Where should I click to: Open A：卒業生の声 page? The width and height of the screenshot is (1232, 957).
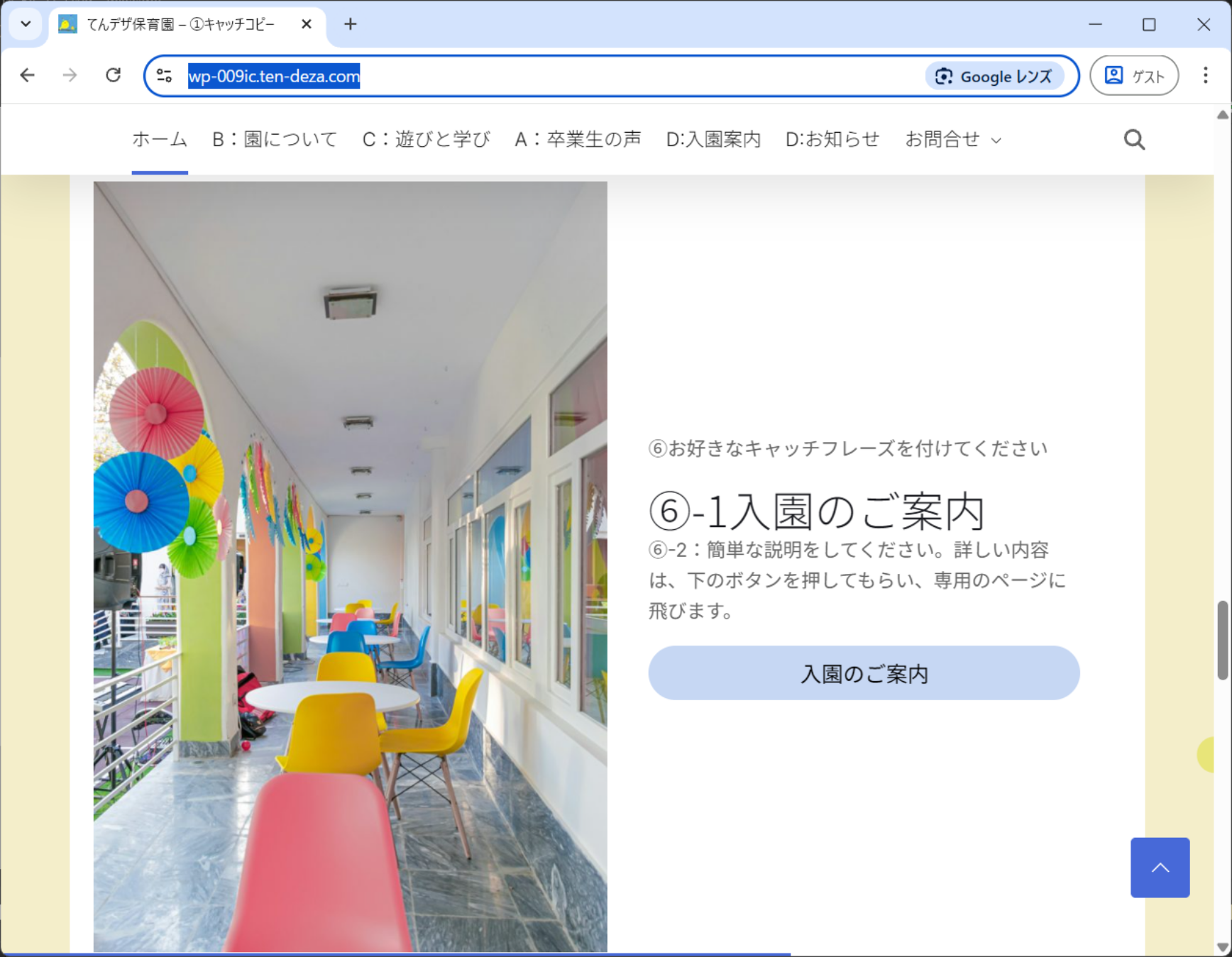(x=578, y=140)
